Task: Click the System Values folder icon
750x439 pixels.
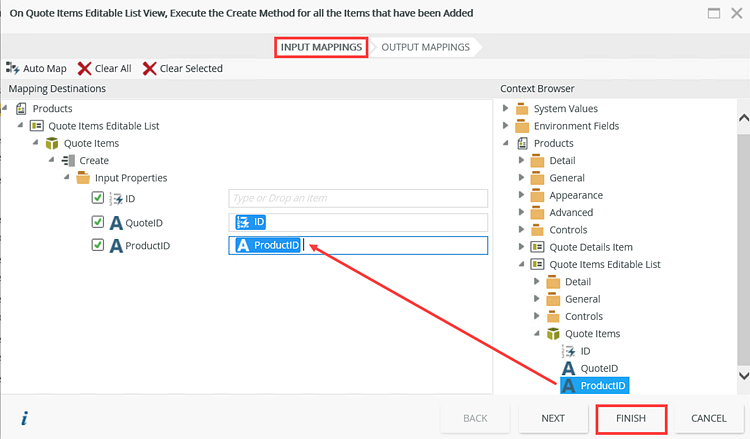Action: 522,108
